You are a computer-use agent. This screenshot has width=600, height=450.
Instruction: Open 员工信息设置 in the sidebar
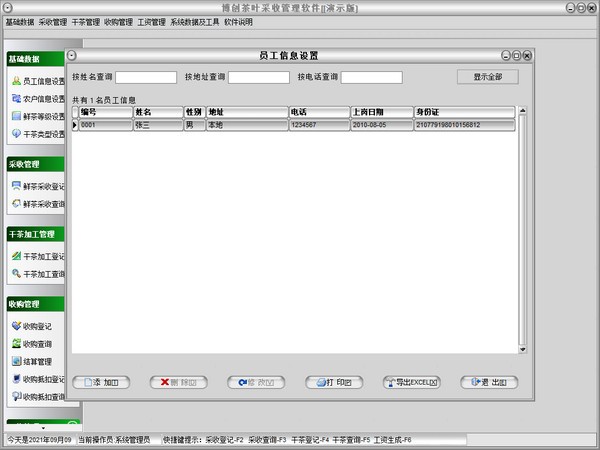click(x=38, y=81)
